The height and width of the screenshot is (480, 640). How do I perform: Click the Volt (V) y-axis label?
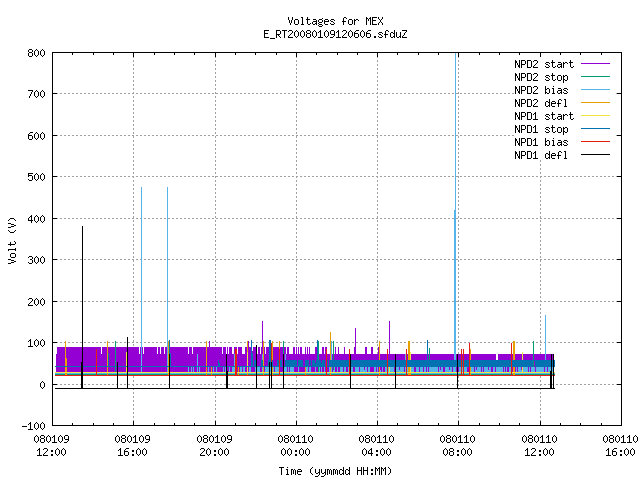coord(12,240)
